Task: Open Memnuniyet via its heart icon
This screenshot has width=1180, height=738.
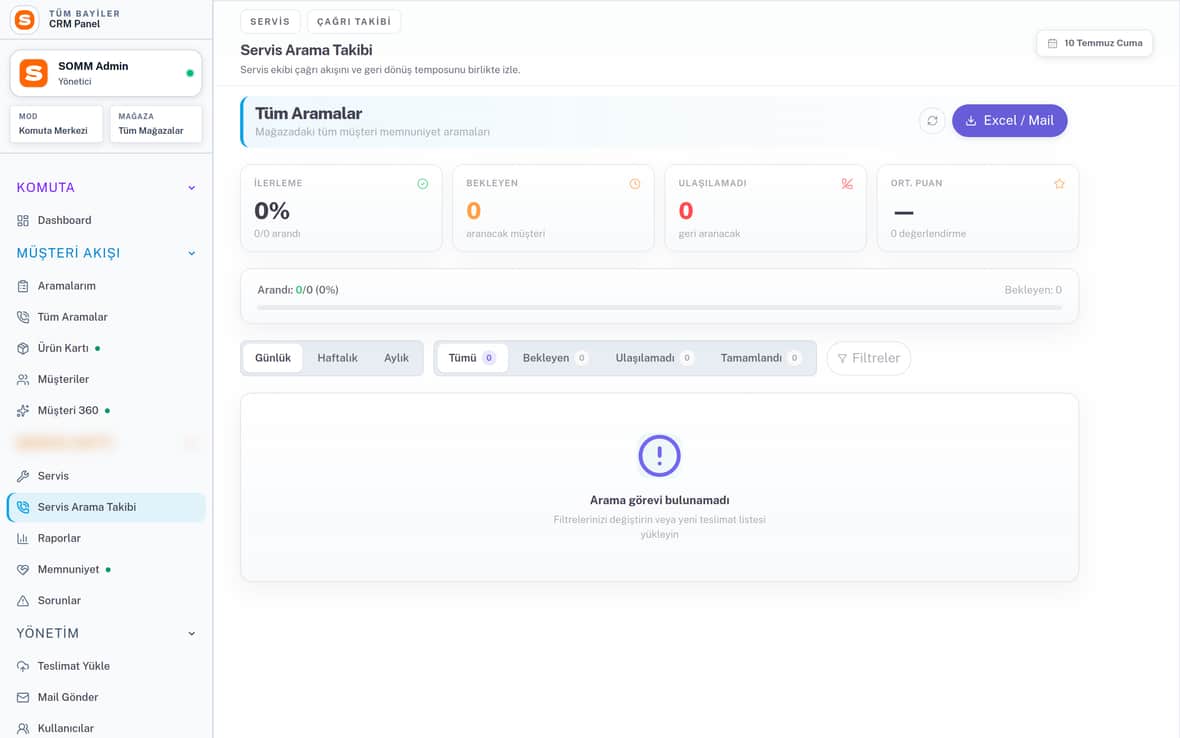Action: (x=23, y=569)
